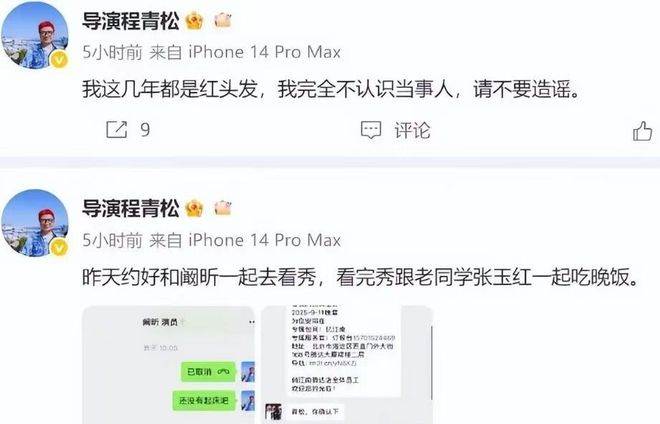Click iPhone 14 Pro Max source in second post
Screen dimensions: 660x424
pyautogui.click(x=264, y=240)
